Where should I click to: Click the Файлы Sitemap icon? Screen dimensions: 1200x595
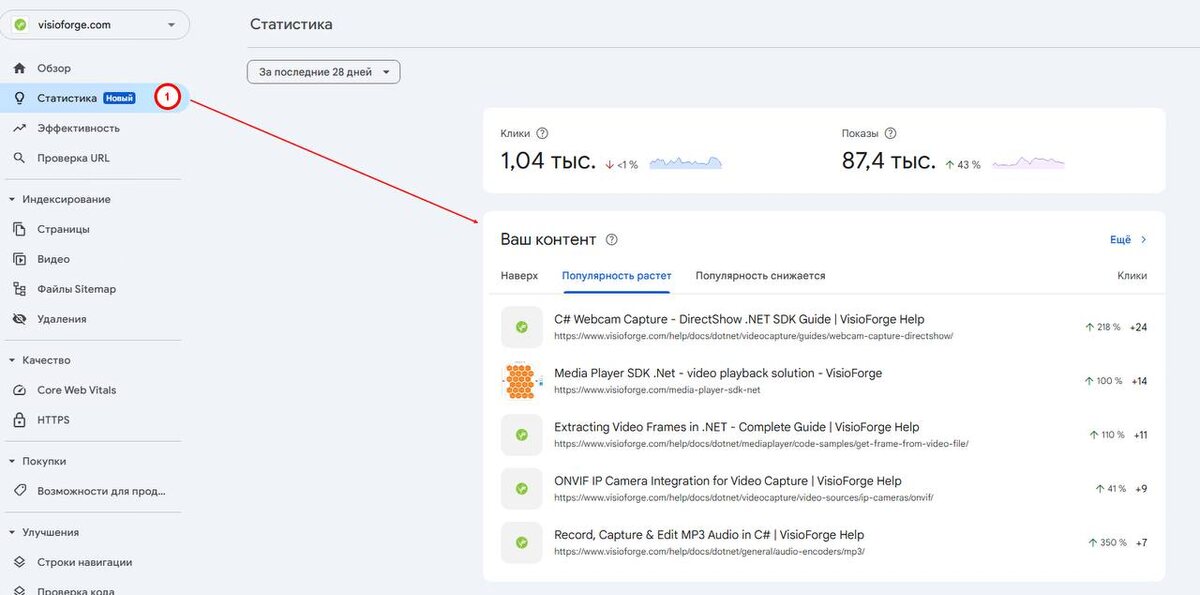[19, 289]
